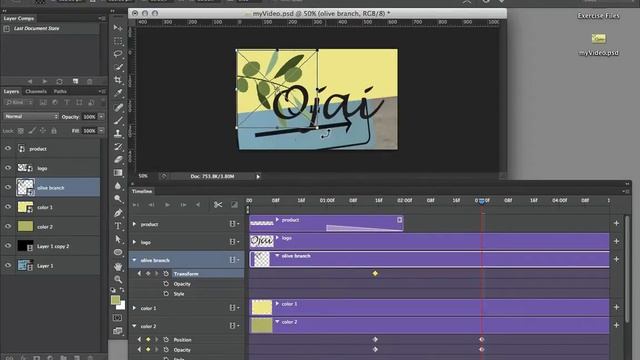Select the Clone Stamp tool
Image resolution: width=640 pixels, height=360 pixels.
[118, 133]
